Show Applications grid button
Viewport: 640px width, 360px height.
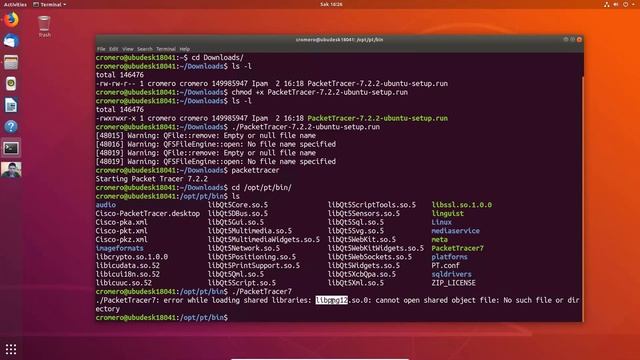click(11, 349)
